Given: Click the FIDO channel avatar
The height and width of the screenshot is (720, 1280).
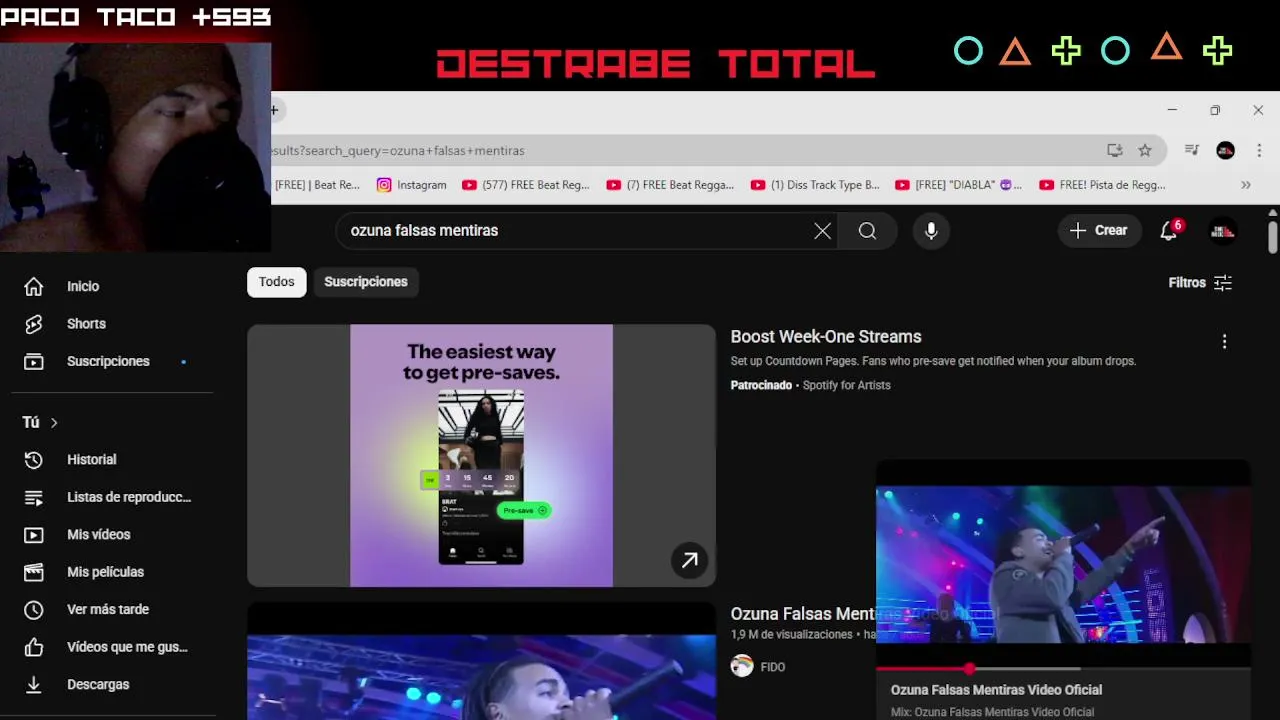Looking at the screenshot, I should [x=742, y=666].
